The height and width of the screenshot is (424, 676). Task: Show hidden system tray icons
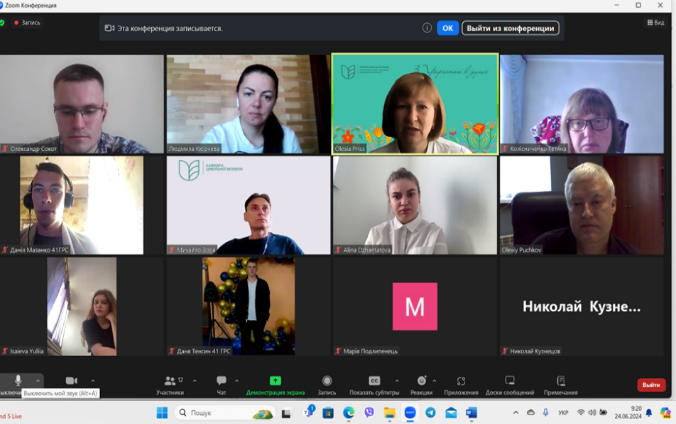516,413
